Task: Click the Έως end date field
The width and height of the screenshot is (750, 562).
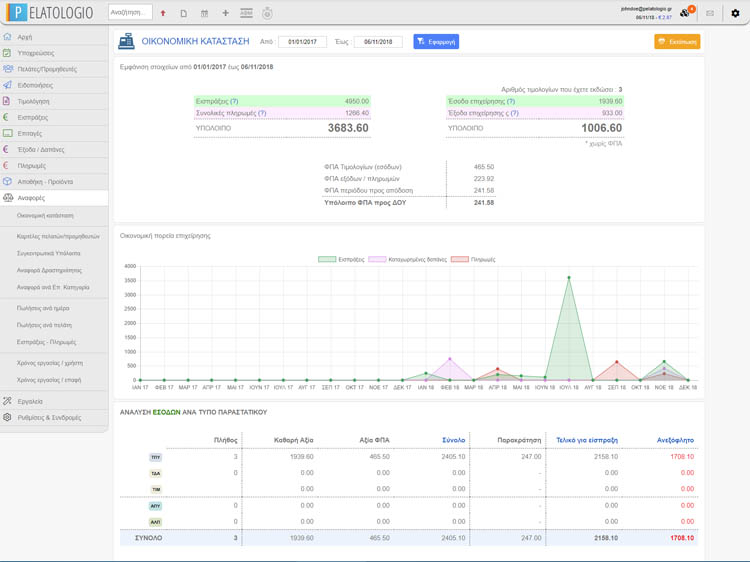Action: tap(378, 42)
